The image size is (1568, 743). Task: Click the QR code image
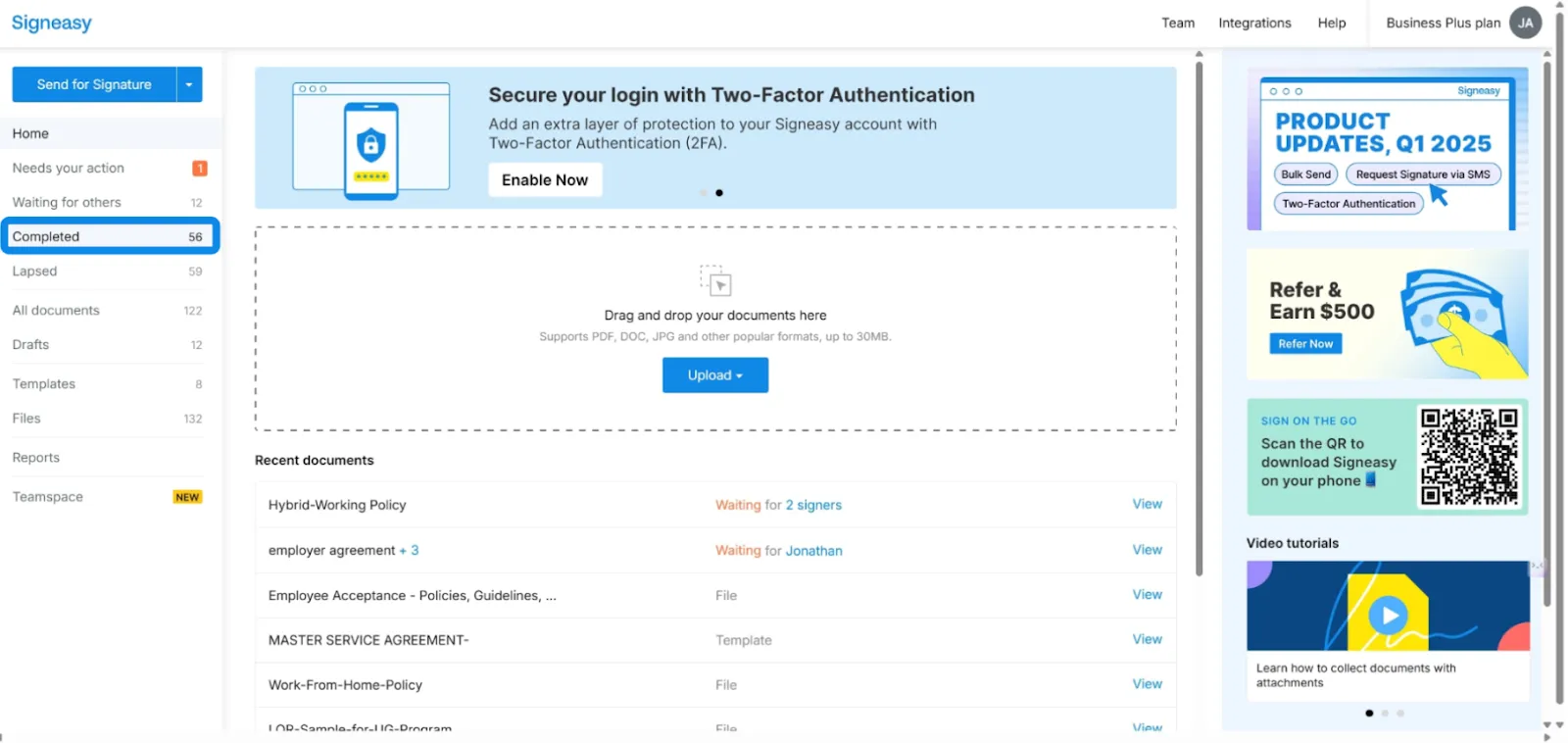click(1469, 456)
